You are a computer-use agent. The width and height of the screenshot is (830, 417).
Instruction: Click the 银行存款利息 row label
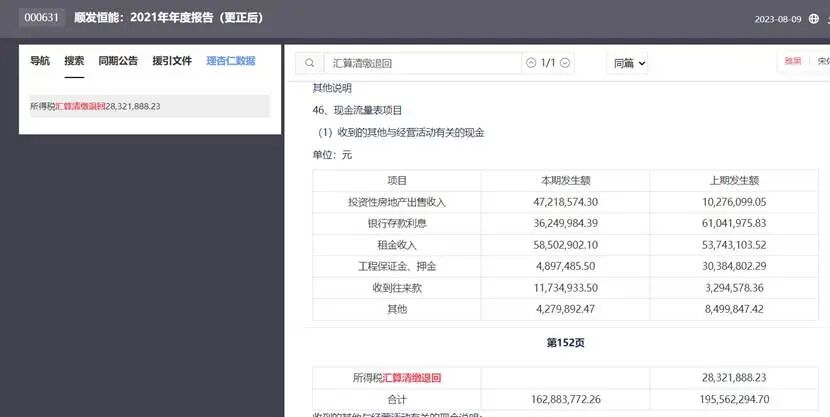click(397, 223)
